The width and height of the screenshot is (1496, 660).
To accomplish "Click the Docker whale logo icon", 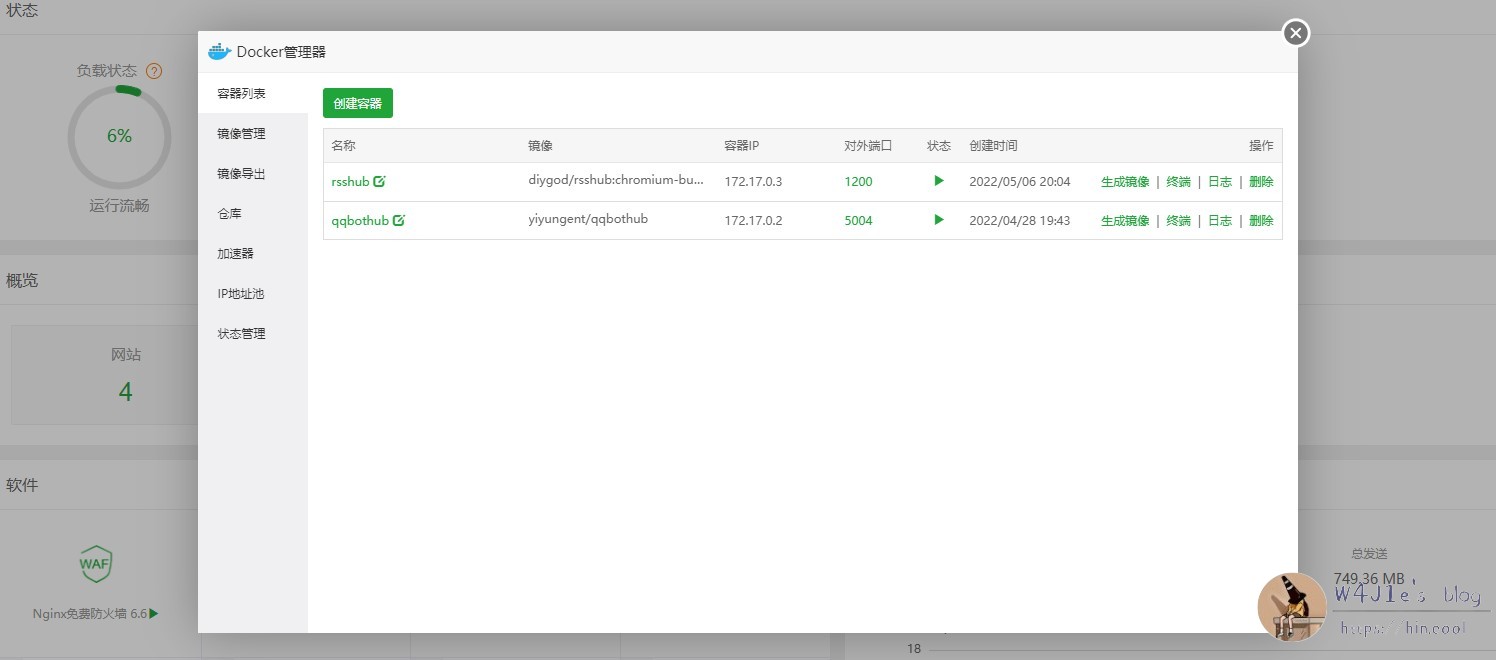I will pyautogui.click(x=220, y=52).
